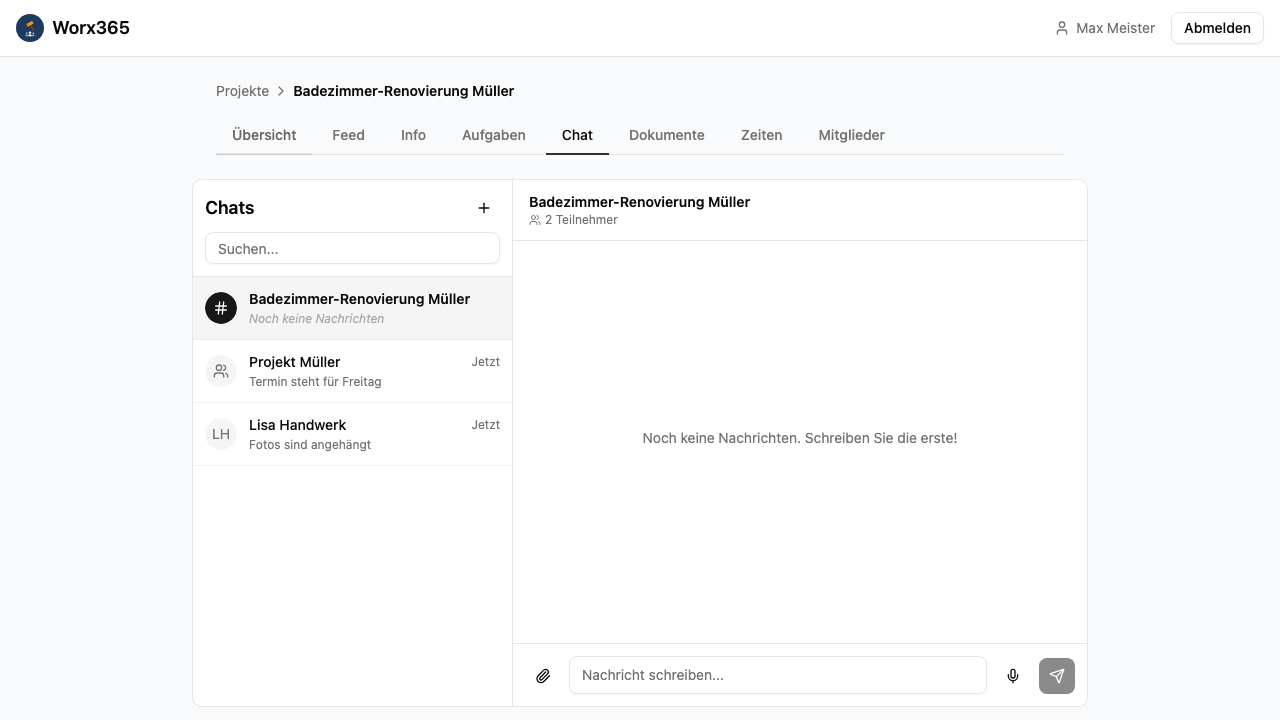Open the Aufgaben tab

[493, 135]
